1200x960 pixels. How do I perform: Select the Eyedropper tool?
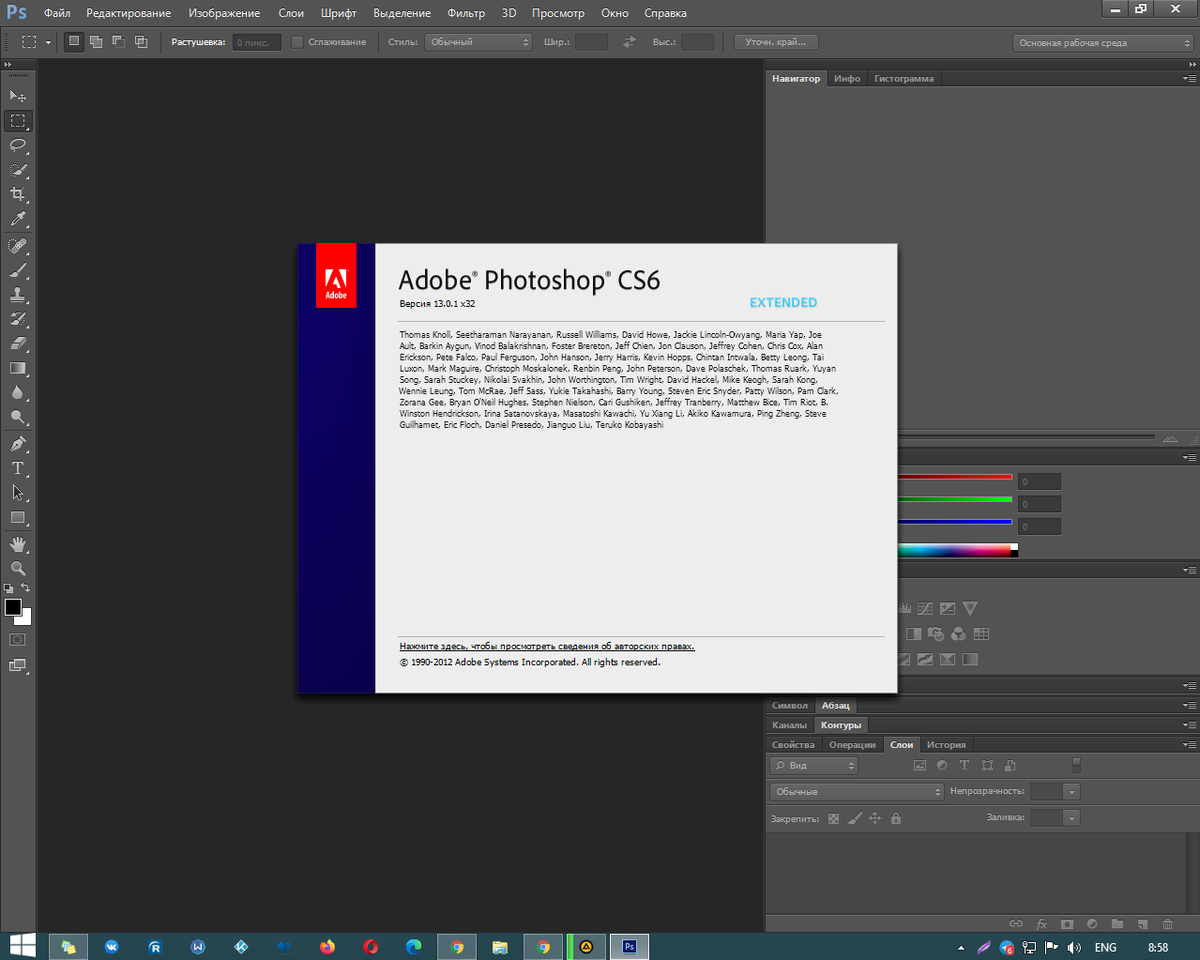click(x=18, y=219)
